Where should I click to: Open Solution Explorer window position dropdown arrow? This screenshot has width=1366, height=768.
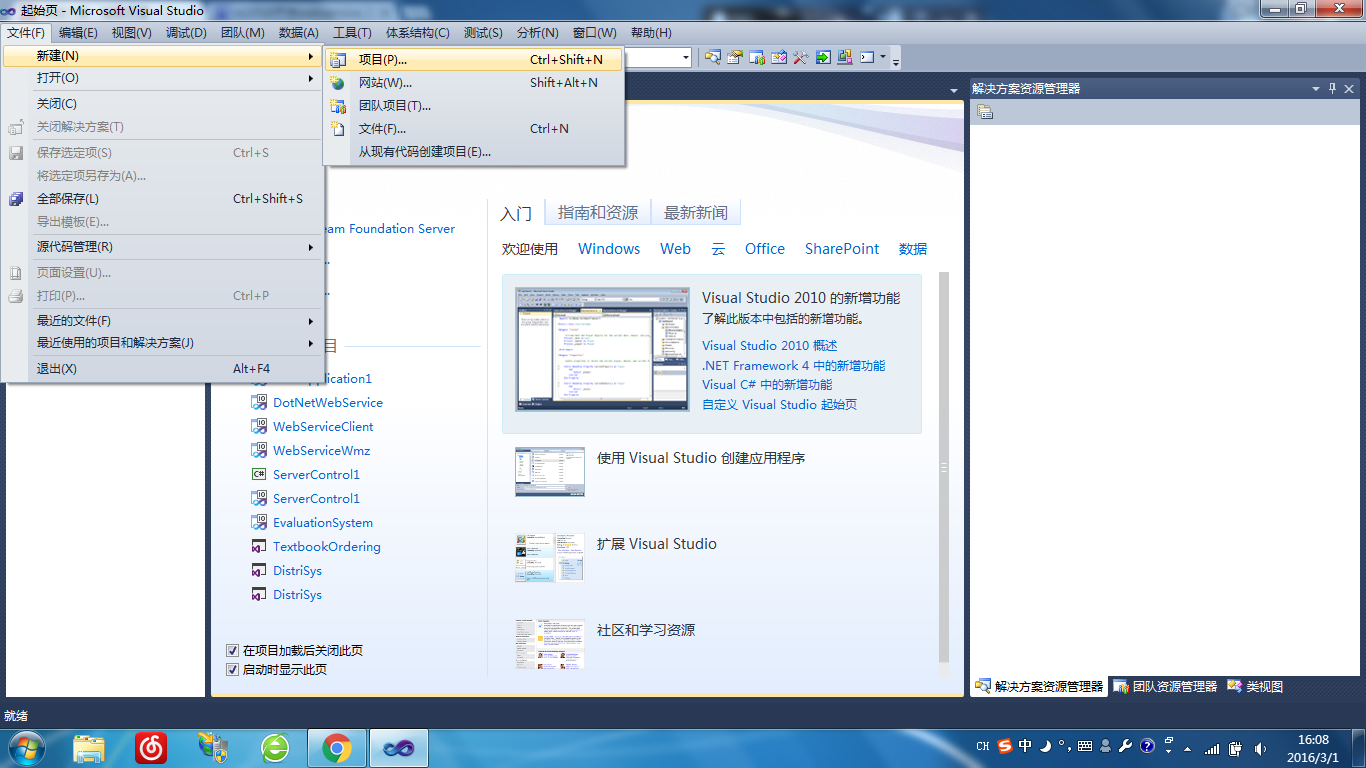coord(1316,89)
